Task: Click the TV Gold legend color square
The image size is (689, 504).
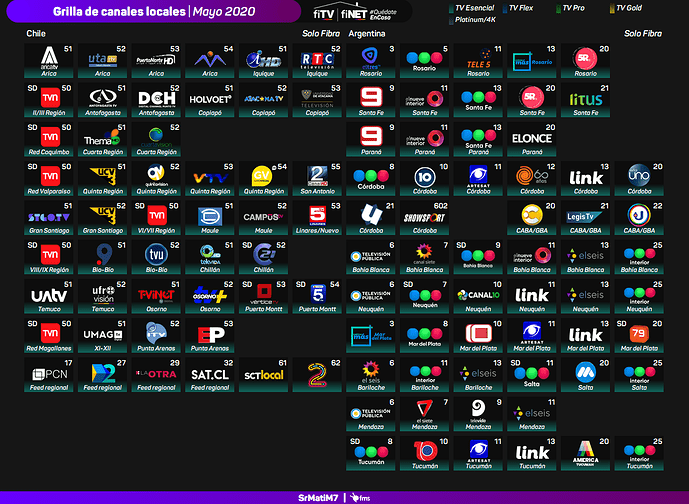Action: point(612,8)
